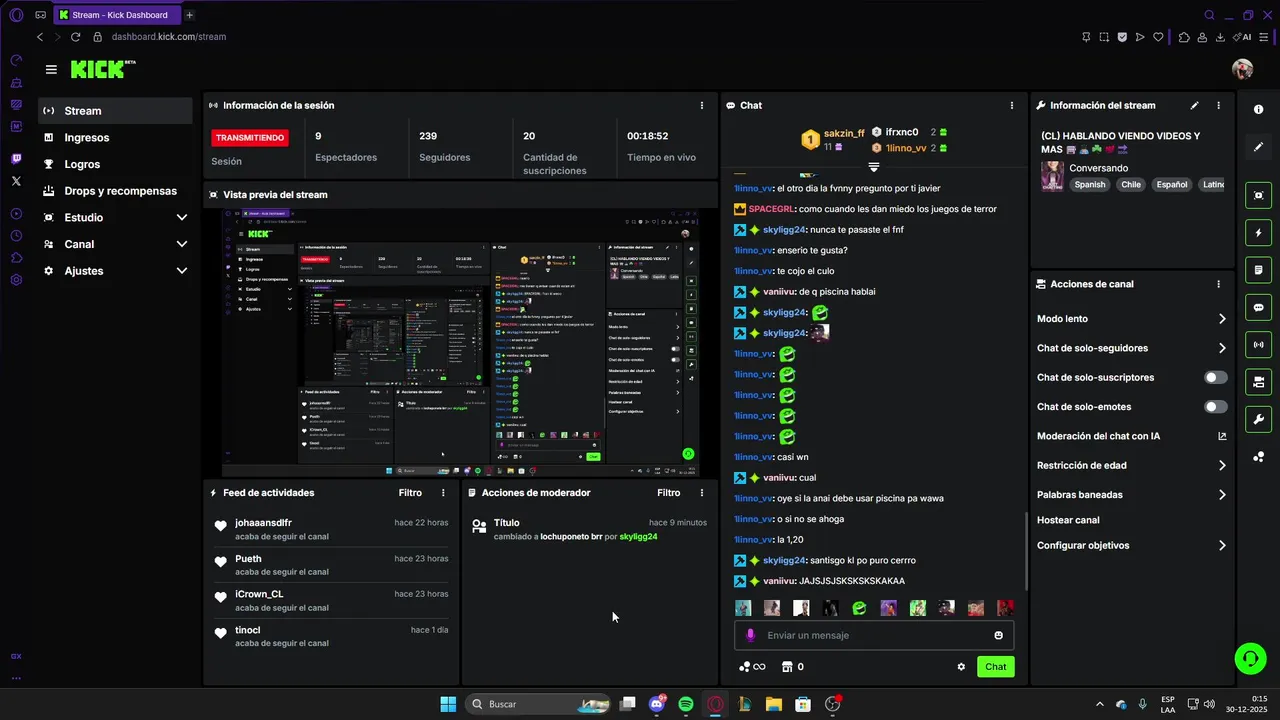
Task: Toggle the lightning bolt widget icon
Action: pos(1259,233)
